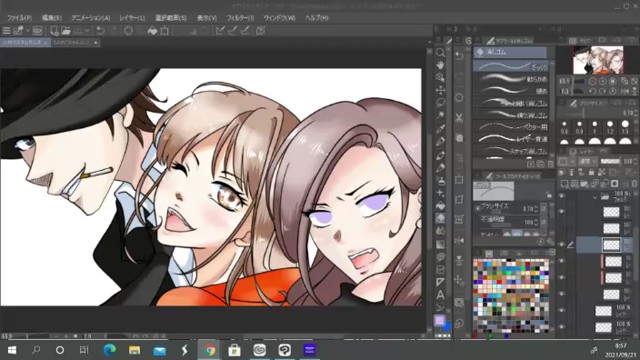Select the 硬め eraser sub tool

click(512, 90)
